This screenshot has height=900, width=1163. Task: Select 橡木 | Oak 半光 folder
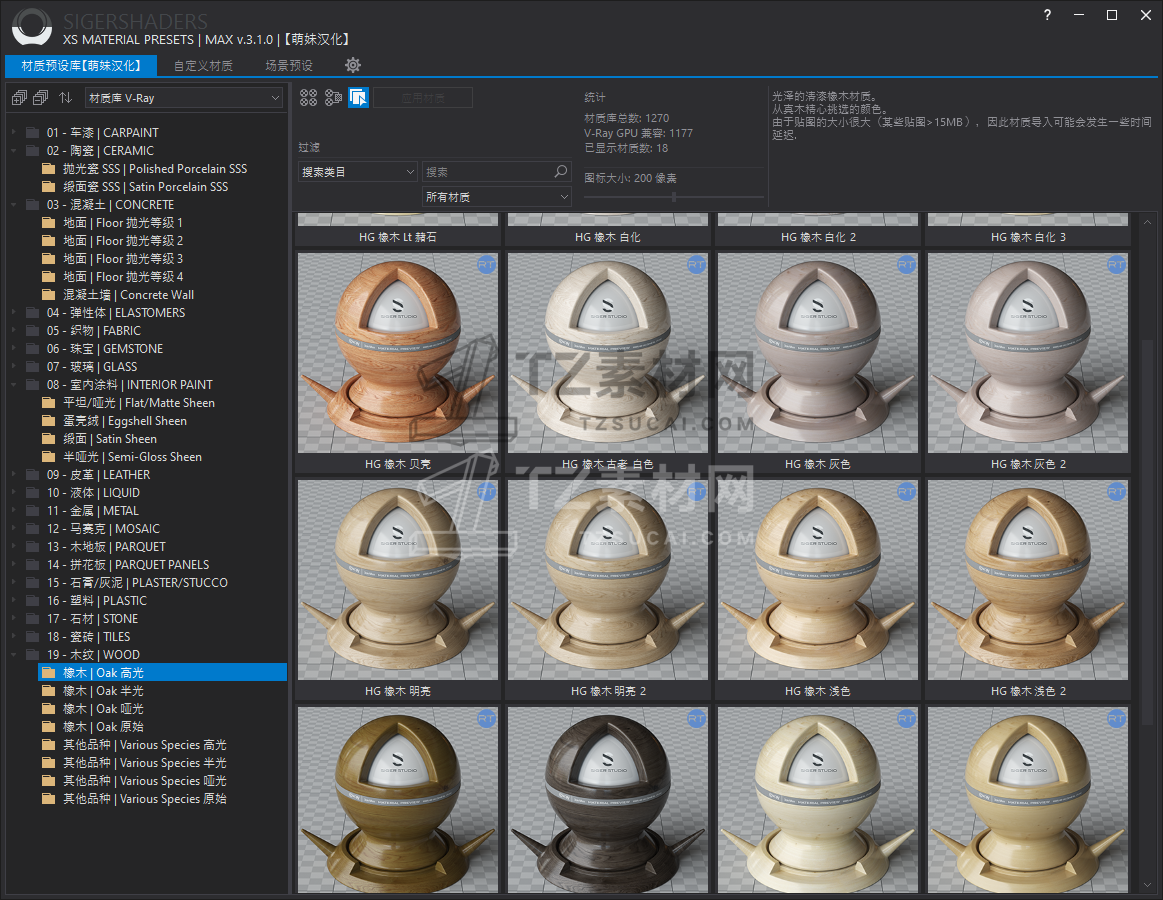pos(103,691)
